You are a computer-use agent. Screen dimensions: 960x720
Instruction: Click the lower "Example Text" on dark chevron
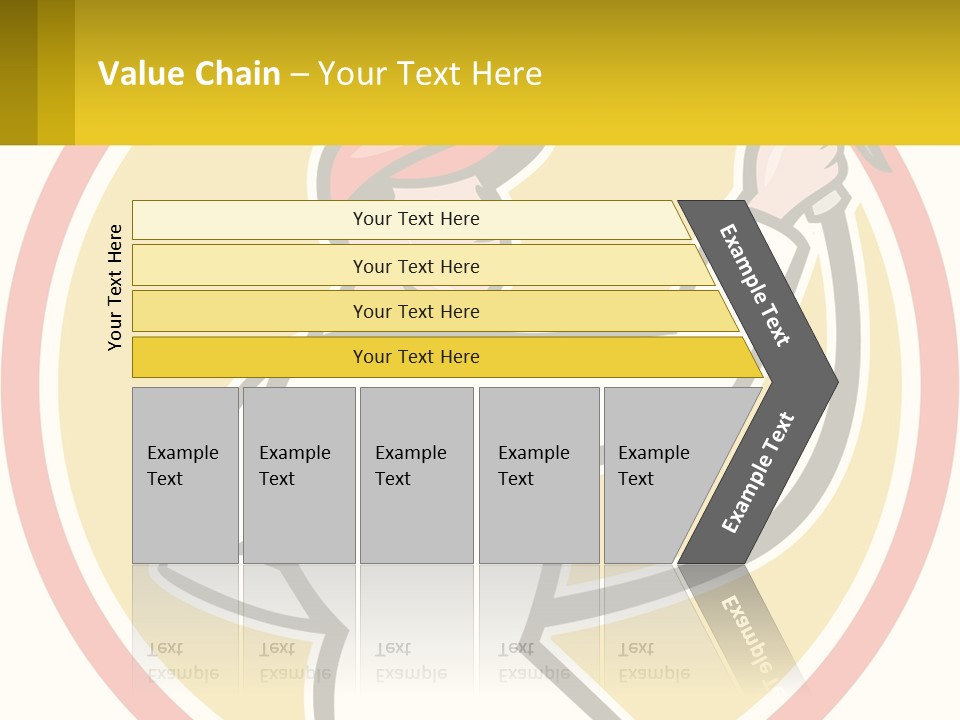758,473
